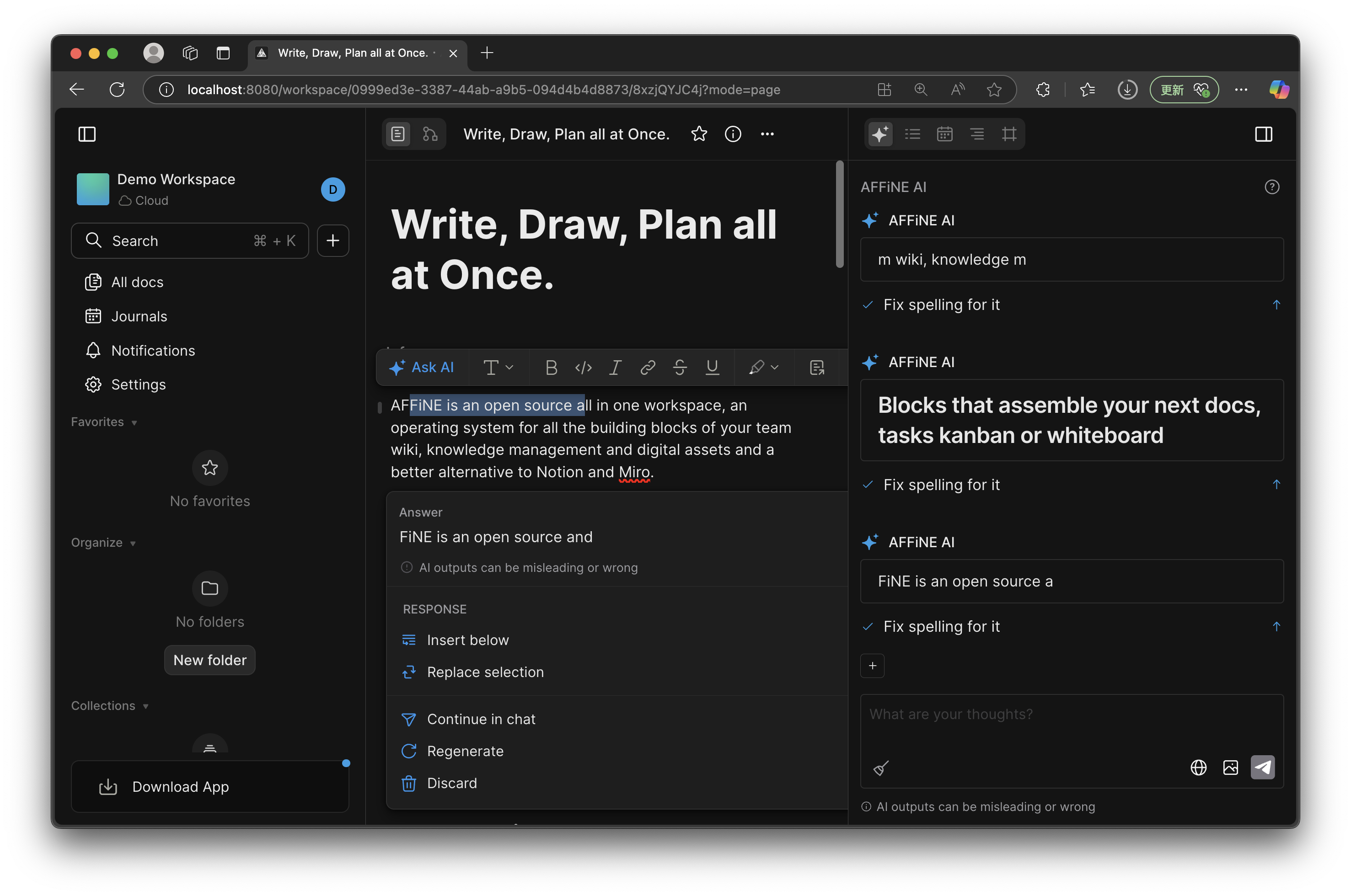Click the document vertical scrollbar
Viewport: 1351px width, 896px height.
pyautogui.click(x=839, y=214)
